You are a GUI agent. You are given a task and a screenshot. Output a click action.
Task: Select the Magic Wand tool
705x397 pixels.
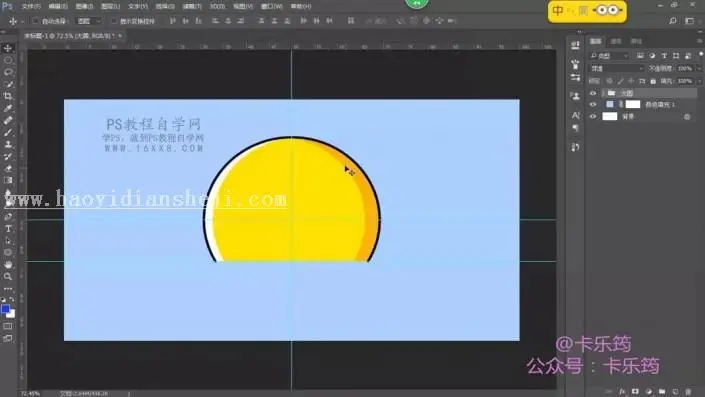pos(8,84)
